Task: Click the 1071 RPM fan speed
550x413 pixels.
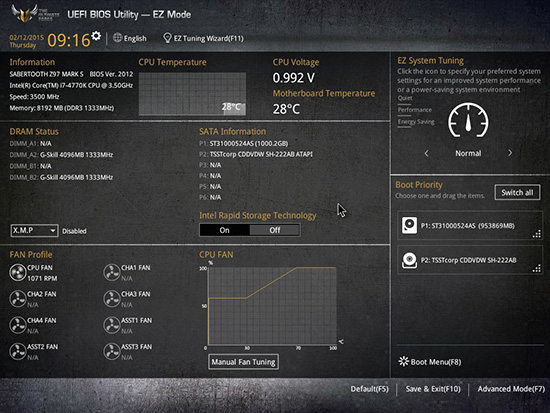Action: [42, 278]
